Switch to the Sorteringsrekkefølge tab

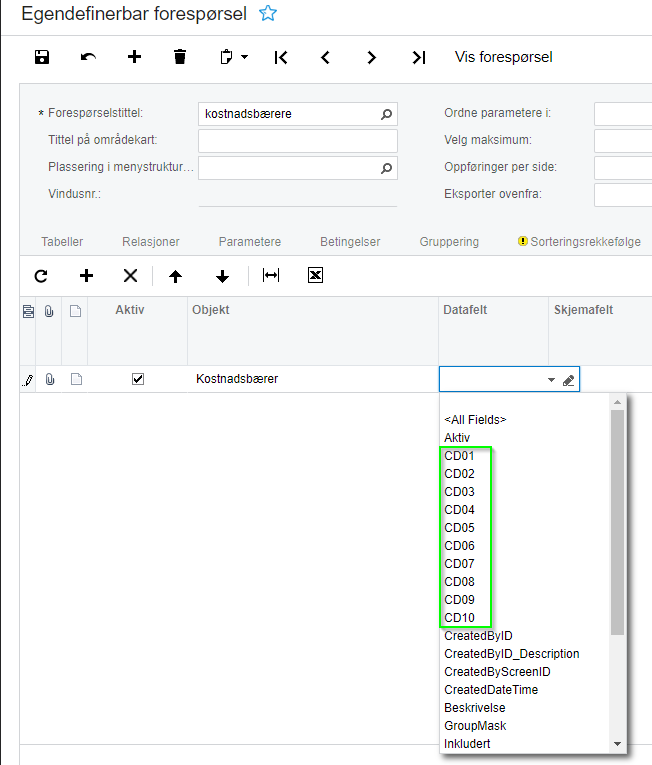coord(579,242)
